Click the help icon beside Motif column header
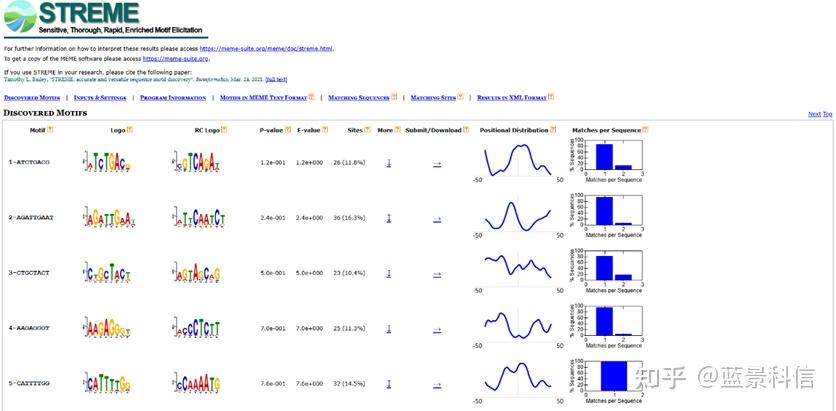Screen dimensions: 836x411 click(x=50, y=130)
